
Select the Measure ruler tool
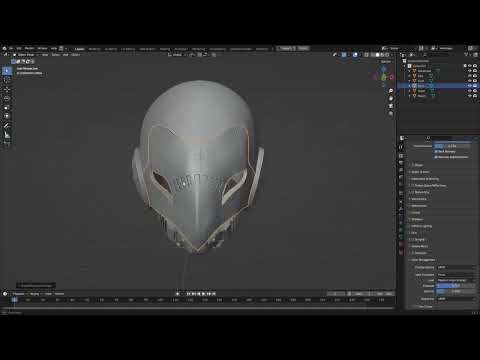7,135
